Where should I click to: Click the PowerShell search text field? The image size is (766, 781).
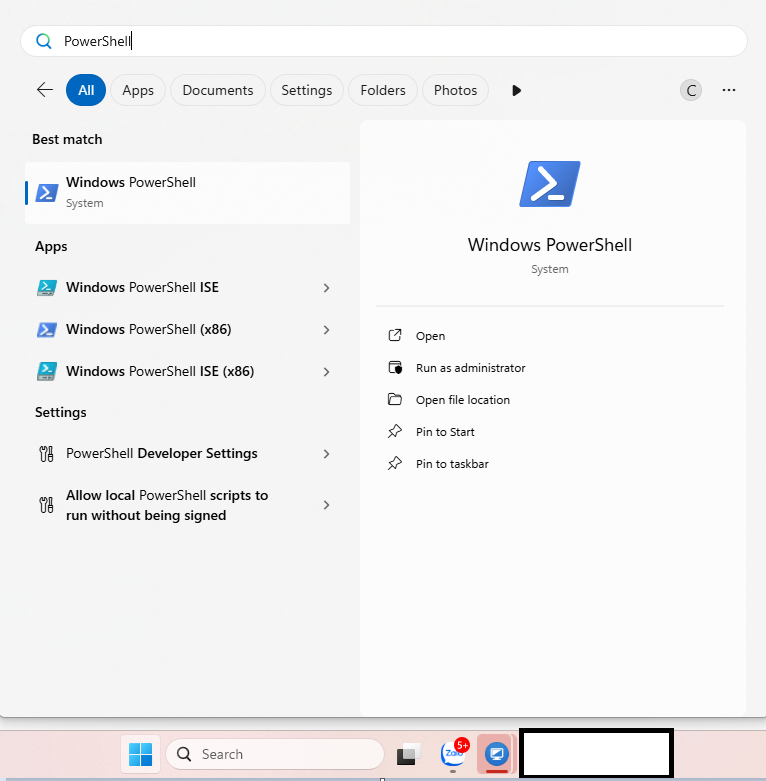pyautogui.click(x=383, y=41)
